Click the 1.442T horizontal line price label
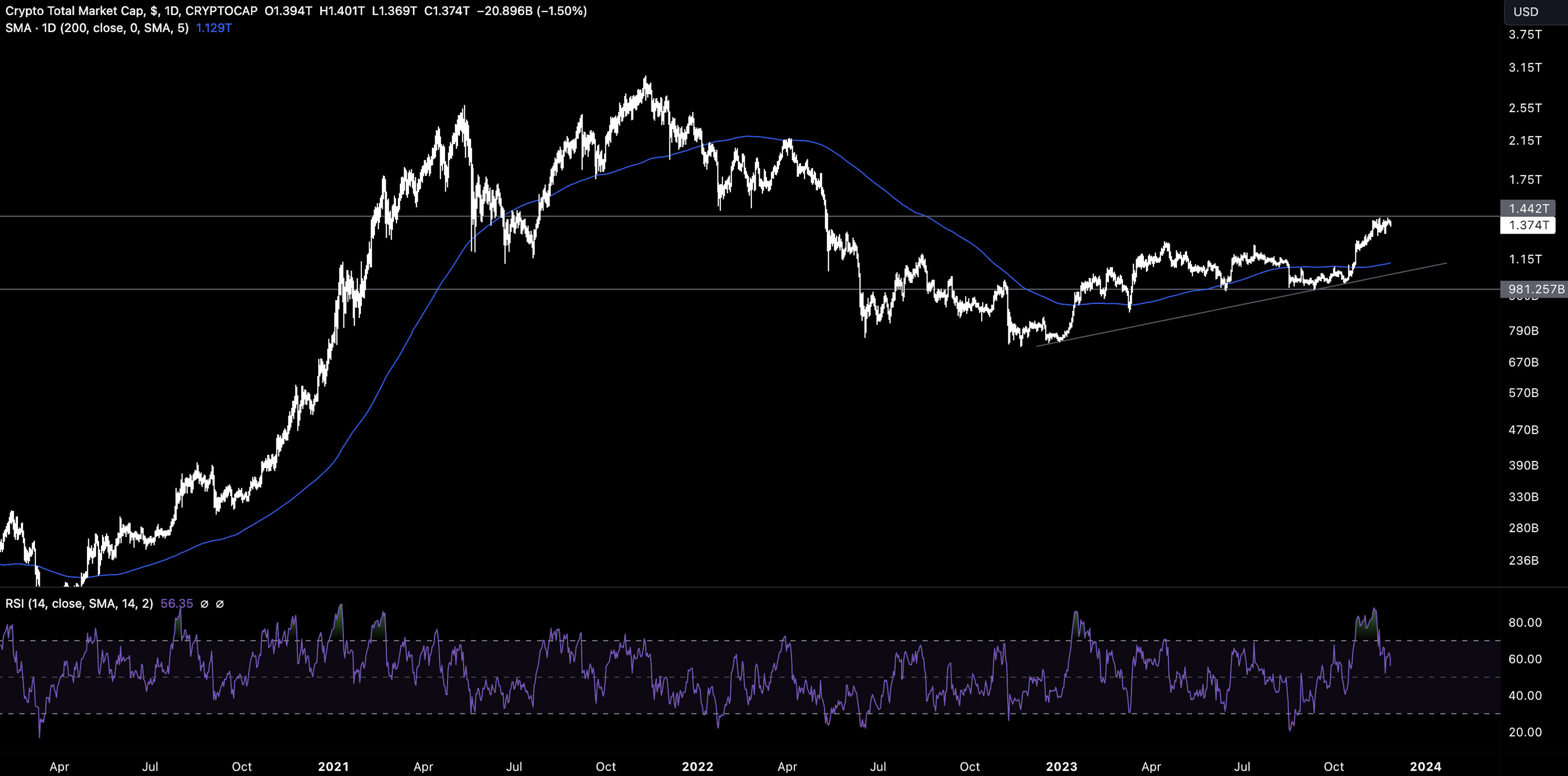The width and height of the screenshot is (1568, 776). [1529, 208]
